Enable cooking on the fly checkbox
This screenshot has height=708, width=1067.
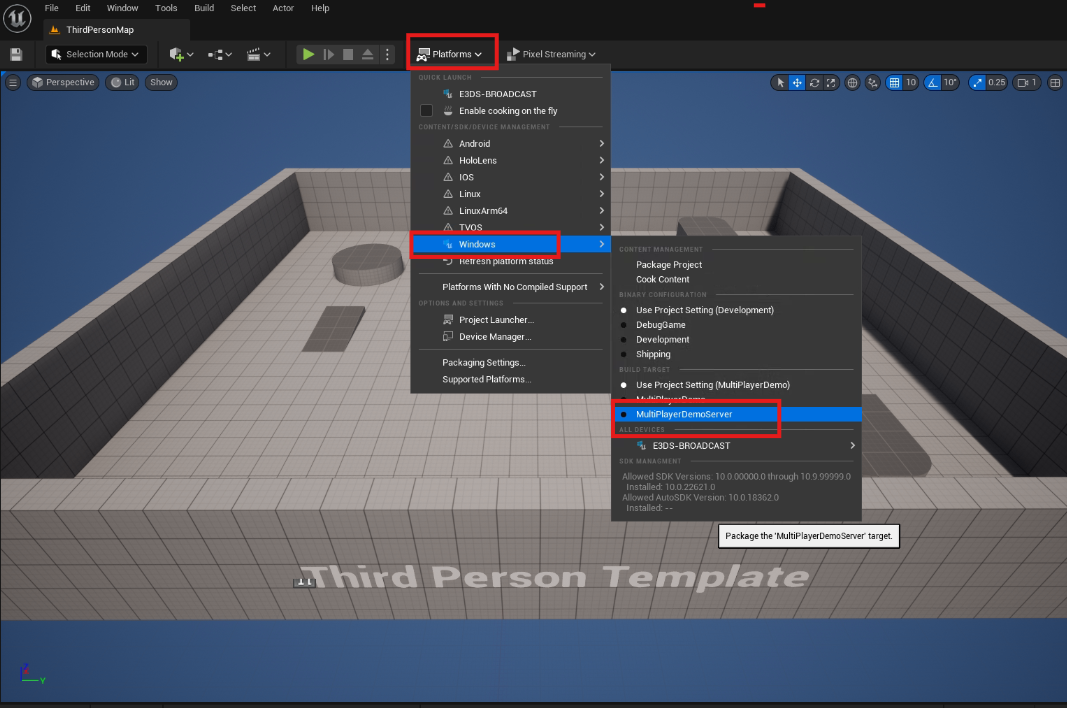point(427,111)
